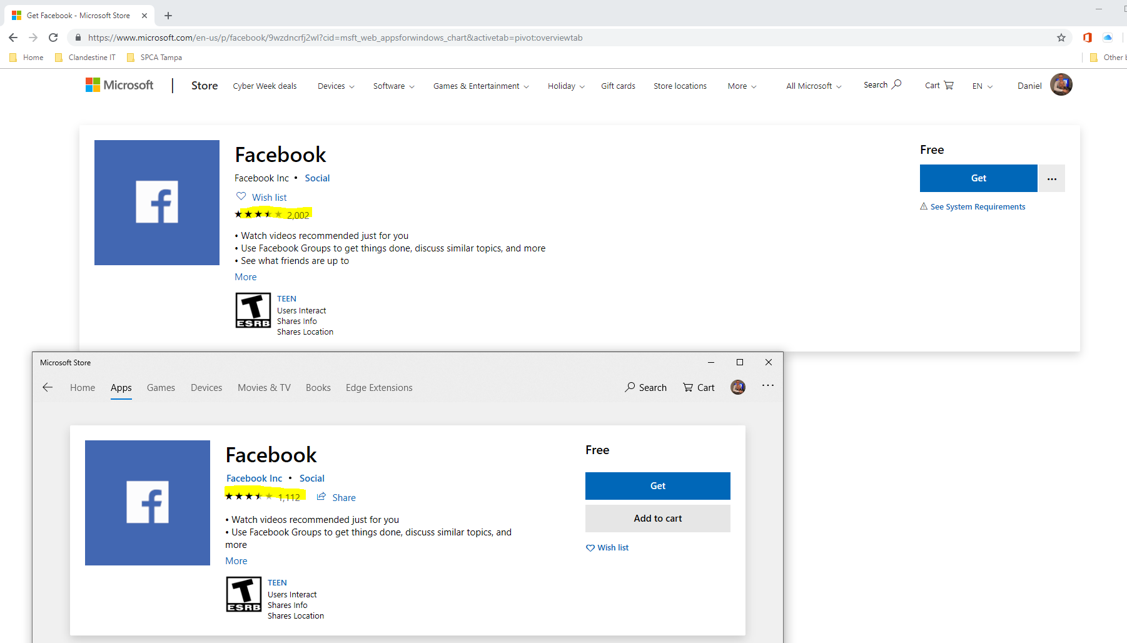Open Cyber Week deals on the website
Screen dimensions: 1127x643
tap(264, 85)
